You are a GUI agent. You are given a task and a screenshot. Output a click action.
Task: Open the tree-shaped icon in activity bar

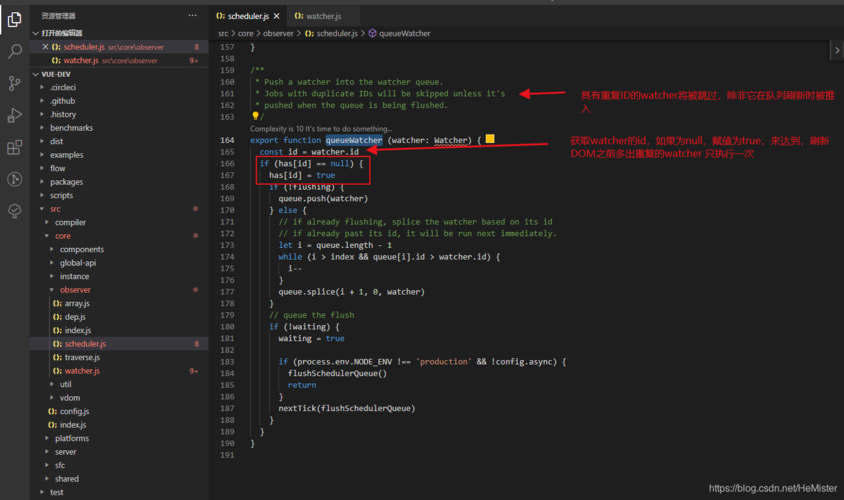tap(15, 210)
